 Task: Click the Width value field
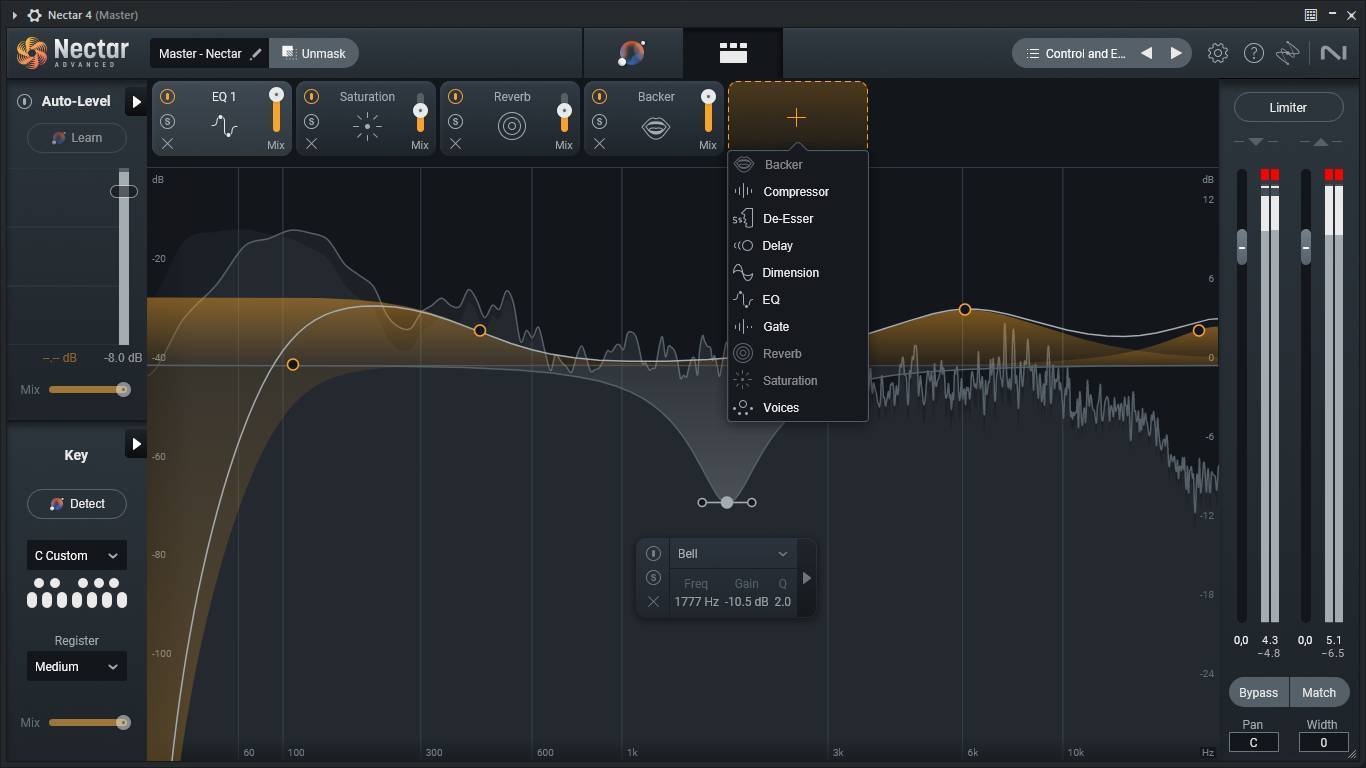tap(1323, 742)
